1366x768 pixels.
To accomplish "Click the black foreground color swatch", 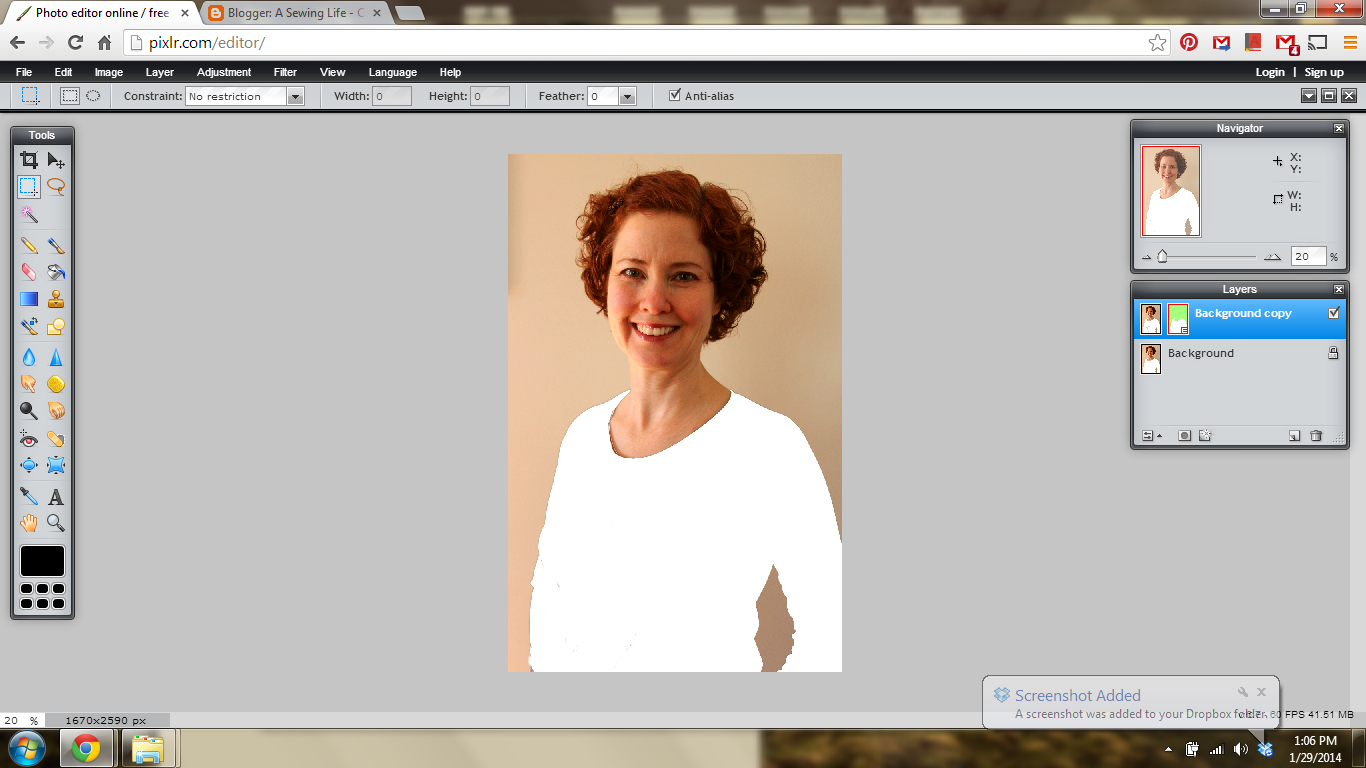I will pyautogui.click(x=42, y=561).
